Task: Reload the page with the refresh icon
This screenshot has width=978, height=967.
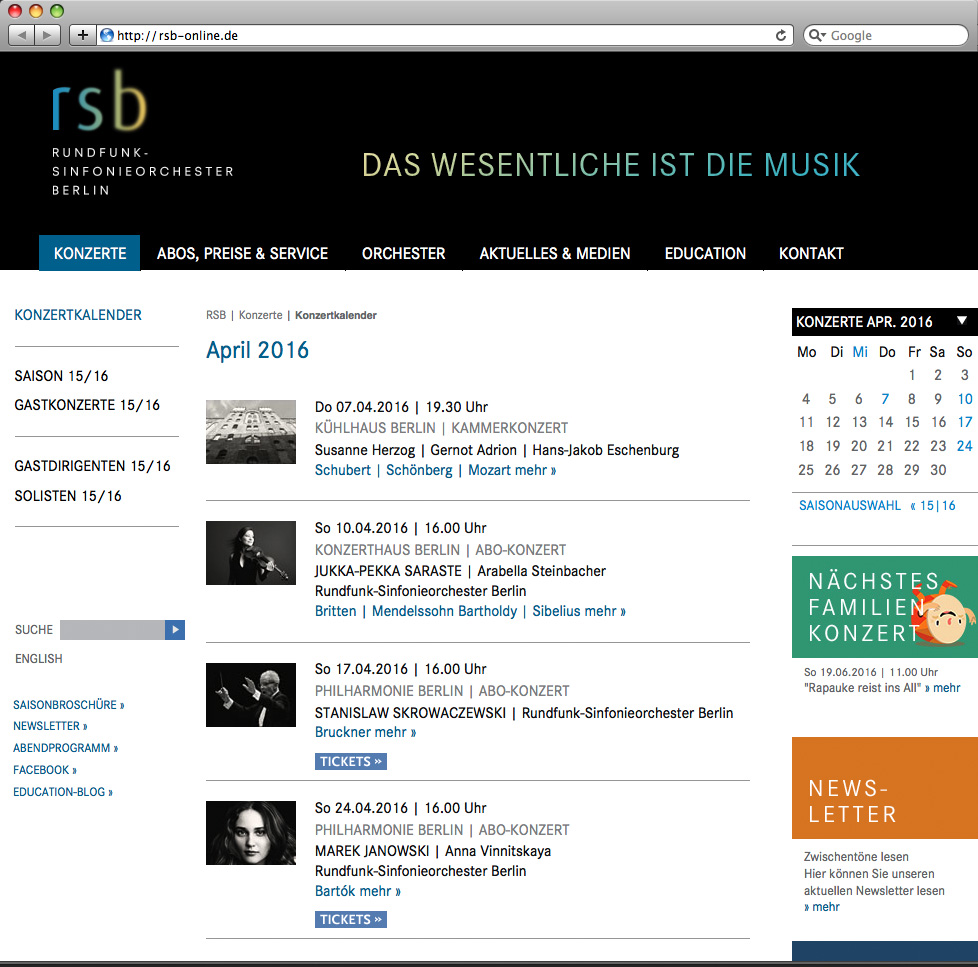Action: coord(781,35)
